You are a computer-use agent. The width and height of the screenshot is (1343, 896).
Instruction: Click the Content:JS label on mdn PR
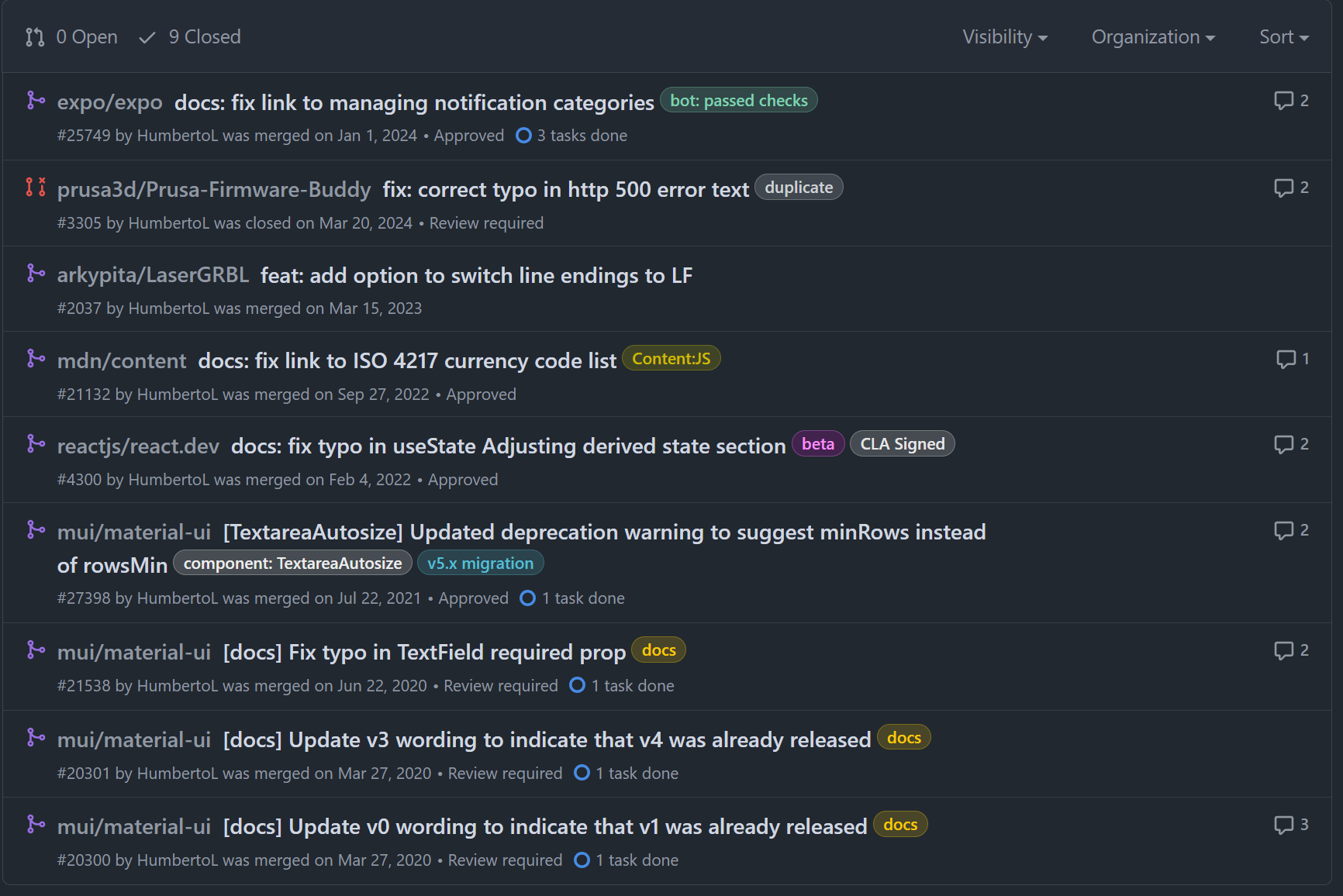click(671, 358)
